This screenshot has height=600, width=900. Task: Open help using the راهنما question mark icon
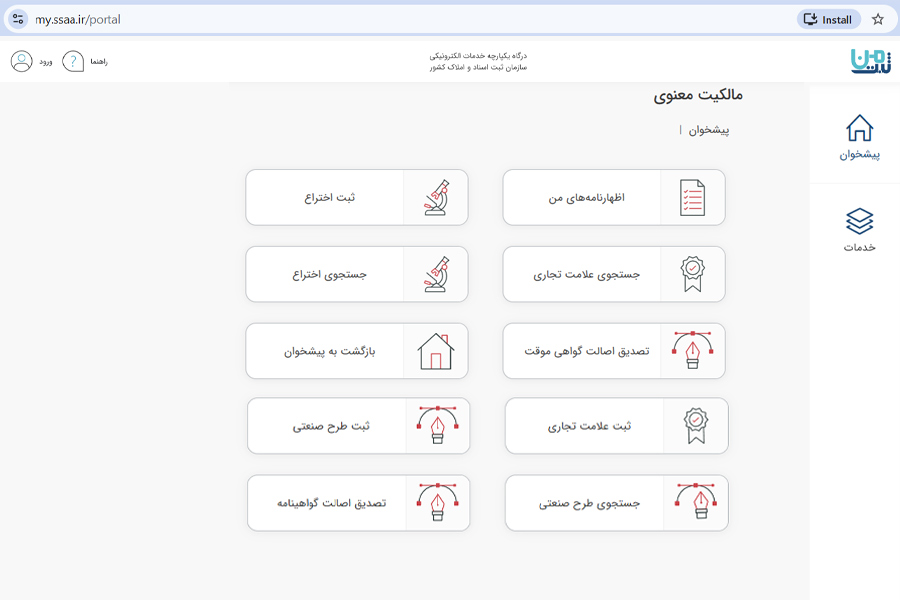tap(72, 62)
